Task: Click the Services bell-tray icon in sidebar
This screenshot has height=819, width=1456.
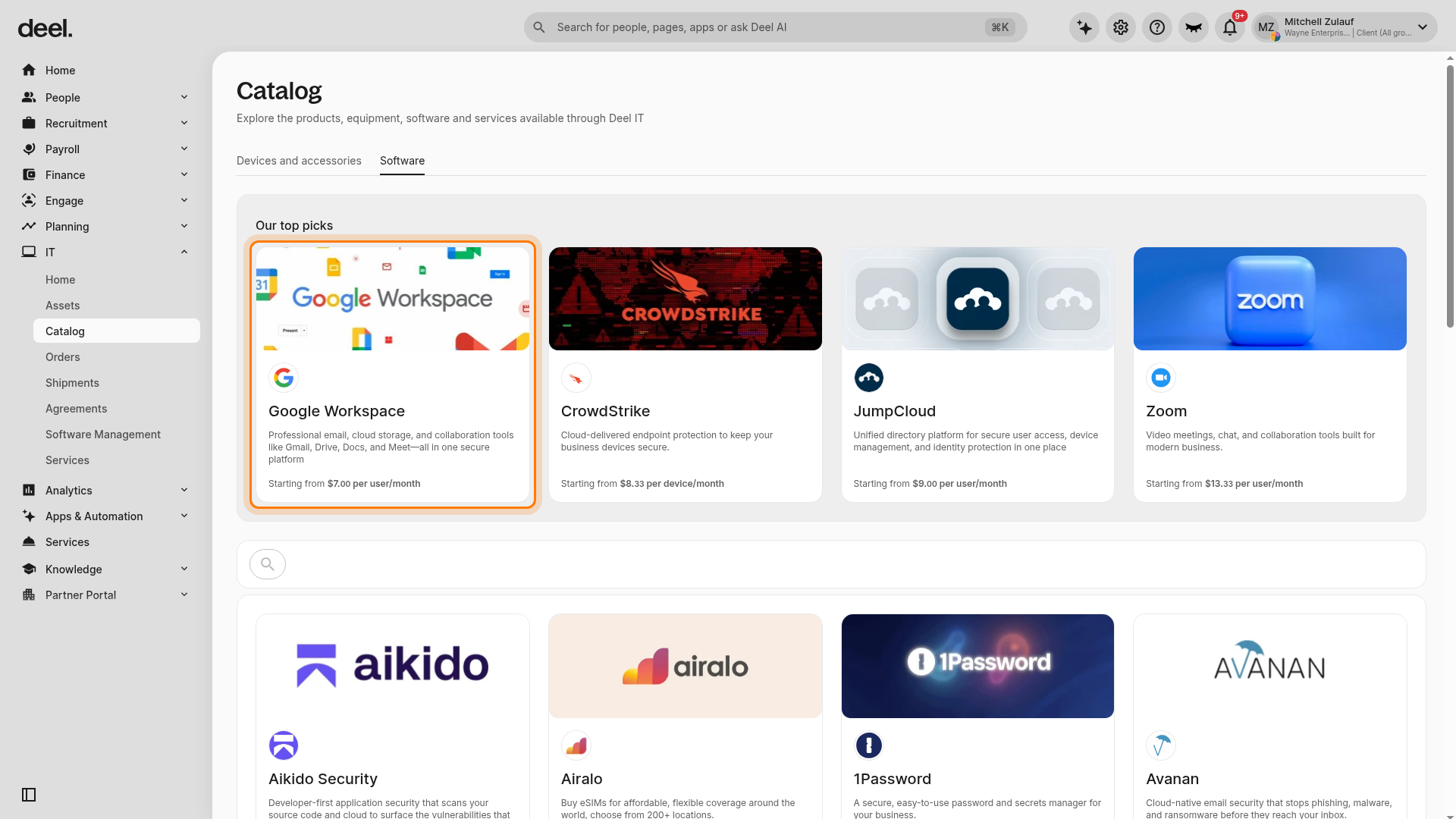Action: (x=29, y=541)
